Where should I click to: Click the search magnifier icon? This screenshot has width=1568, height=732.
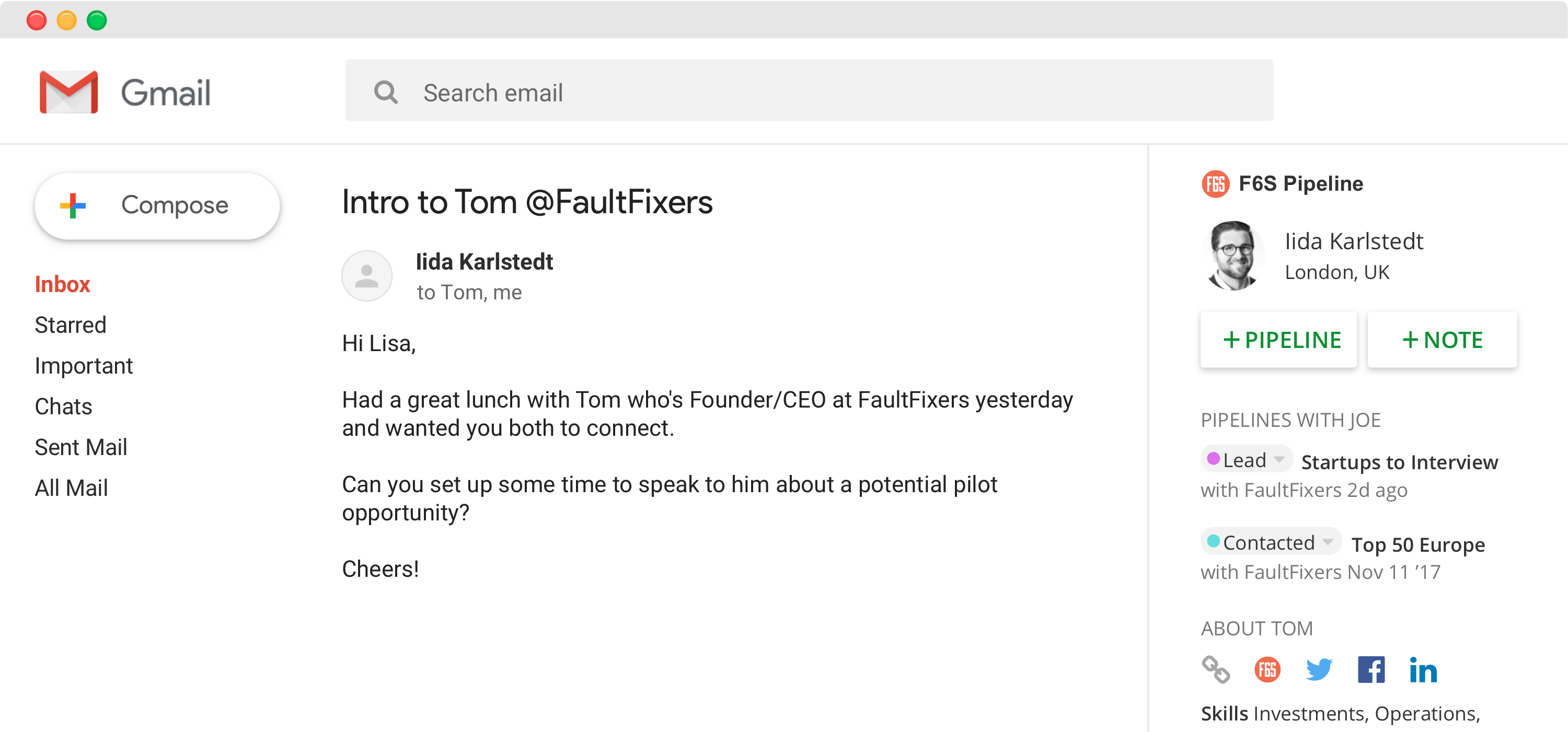pos(386,92)
